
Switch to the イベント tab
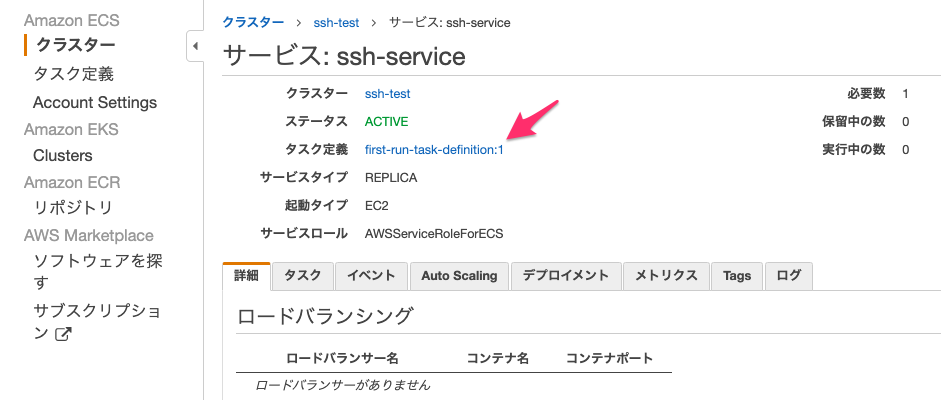tap(371, 276)
